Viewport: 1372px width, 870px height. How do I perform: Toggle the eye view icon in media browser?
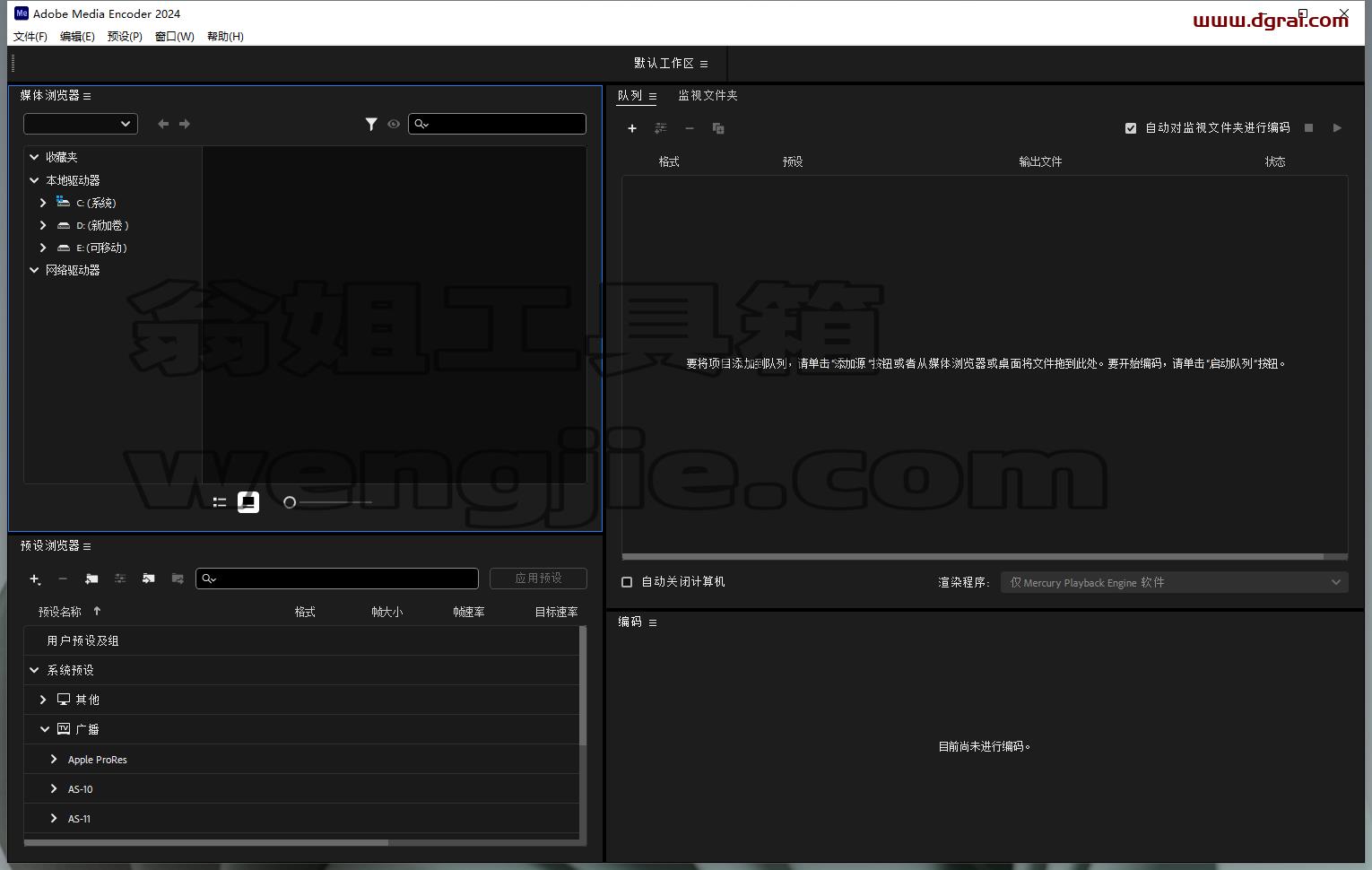(x=394, y=124)
